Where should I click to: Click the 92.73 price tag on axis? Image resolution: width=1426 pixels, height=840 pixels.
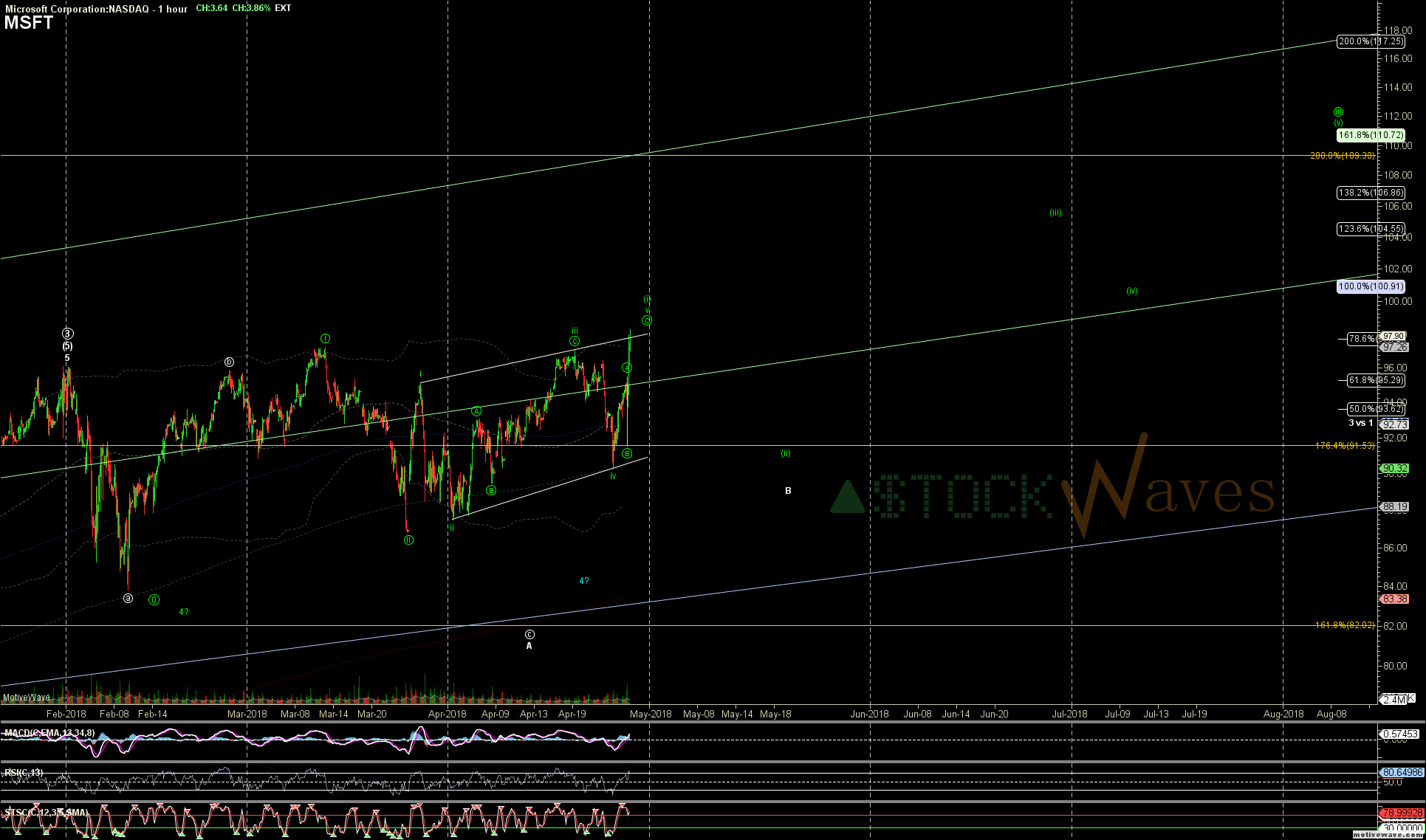tap(1395, 424)
